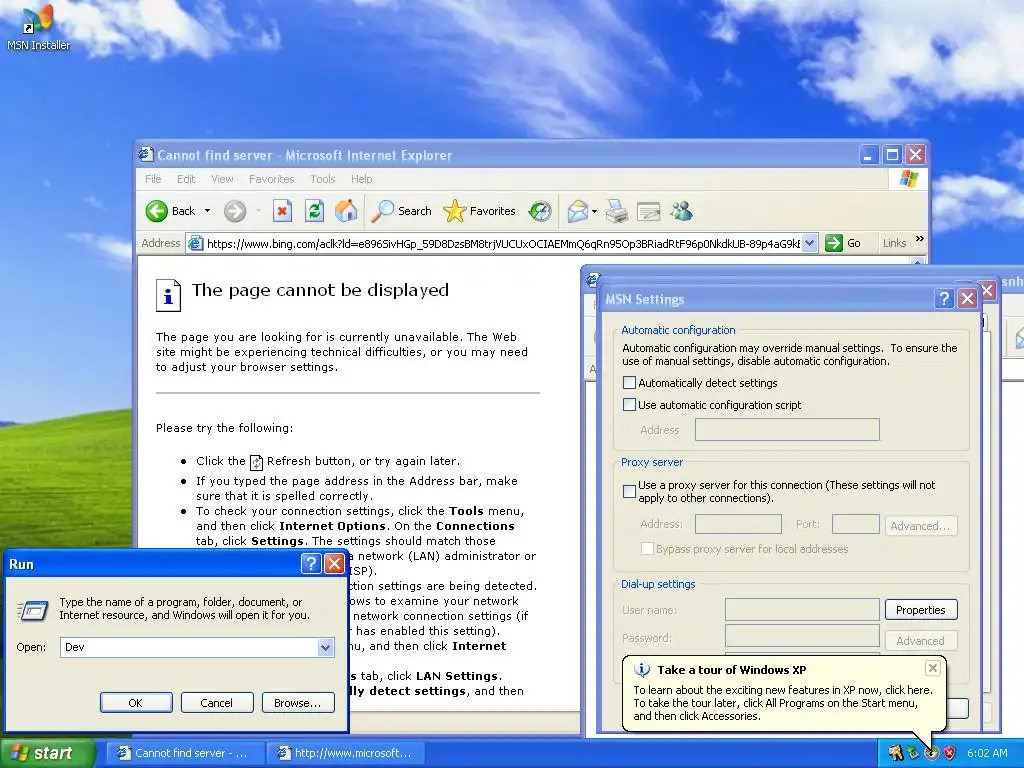Viewport: 1024px width, 768px height.
Task: Click the Messenger people toolbar icon
Action: coord(681,211)
